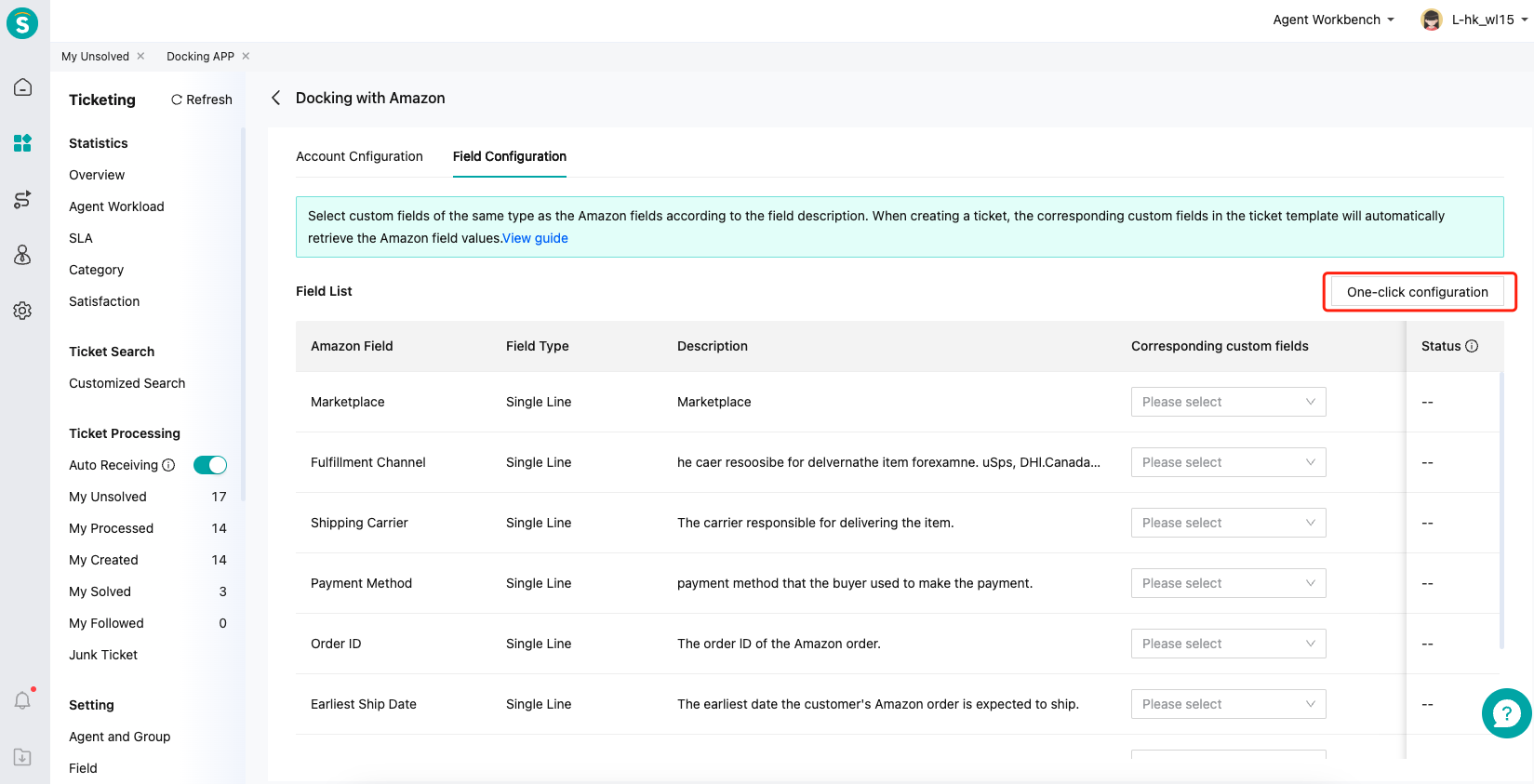Open the customer person icon in left rail
This screenshot has height=784, width=1534.
(22, 255)
